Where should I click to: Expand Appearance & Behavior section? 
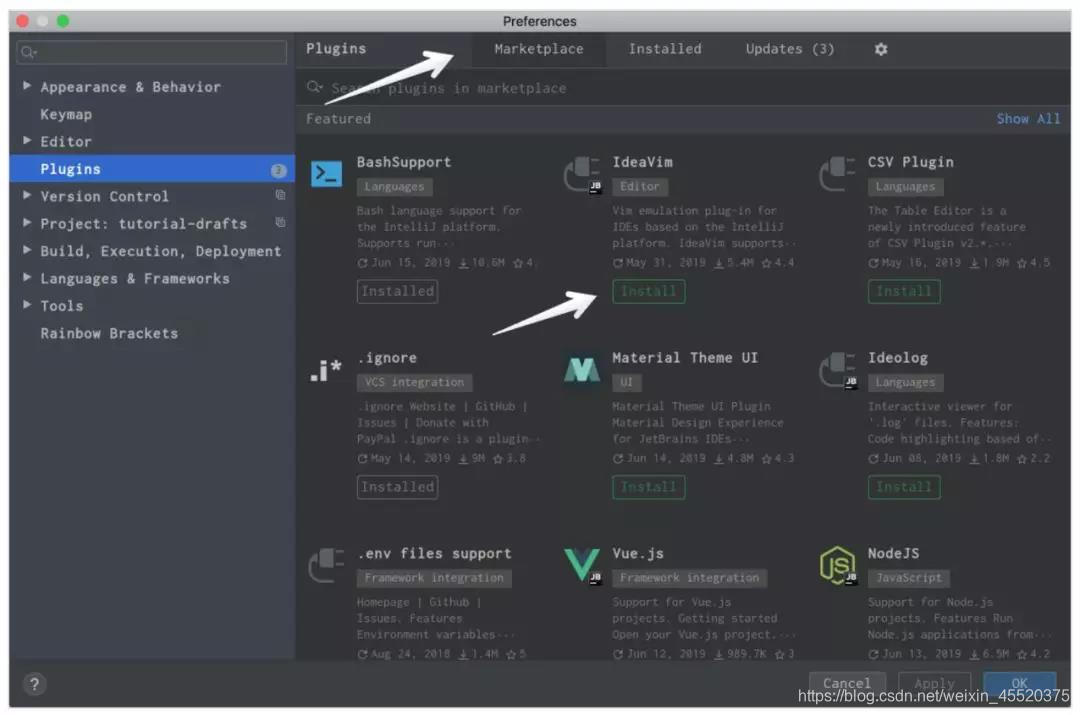[x=27, y=85]
